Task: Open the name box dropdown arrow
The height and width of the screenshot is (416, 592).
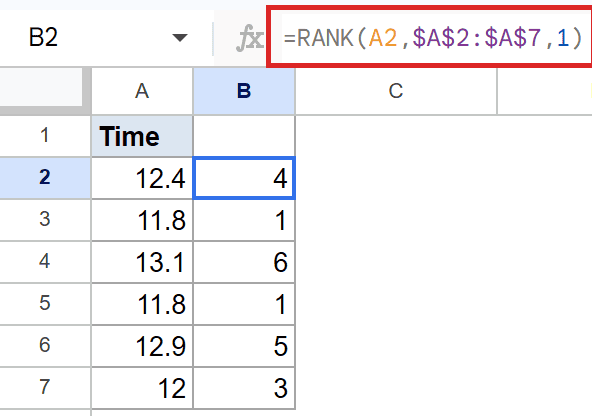Action: (x=180, y=37)
